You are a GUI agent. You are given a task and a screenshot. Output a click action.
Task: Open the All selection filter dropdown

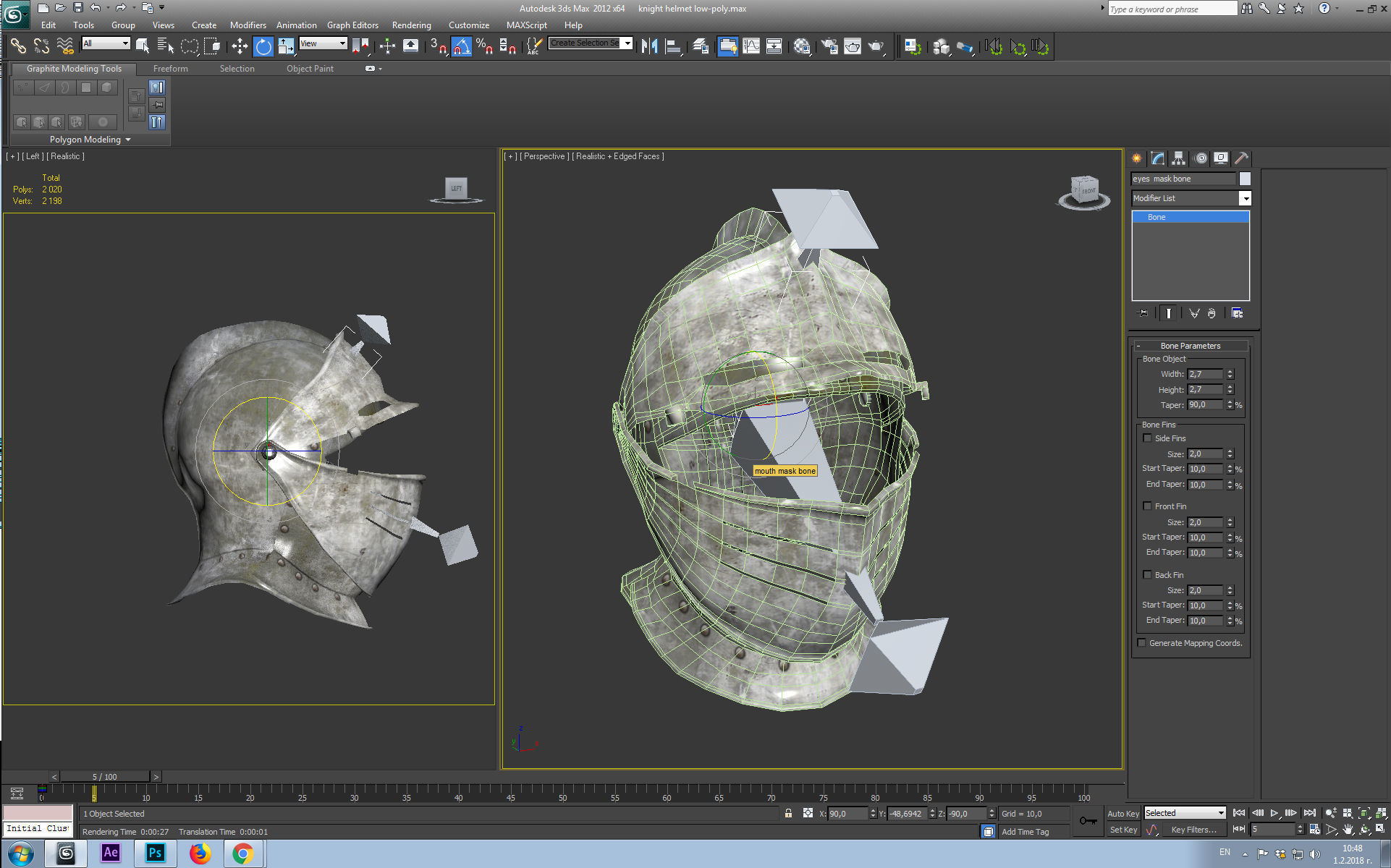point(106,43)
